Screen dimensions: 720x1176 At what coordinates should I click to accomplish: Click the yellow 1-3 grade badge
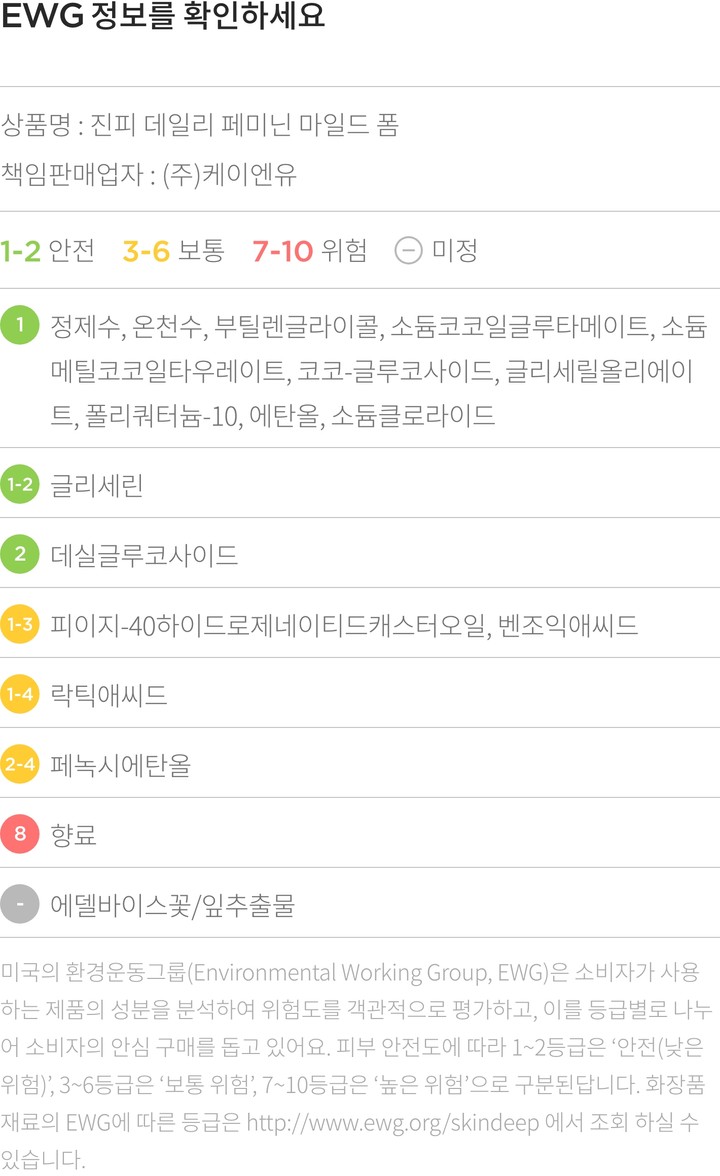click(x=20, y=625)
